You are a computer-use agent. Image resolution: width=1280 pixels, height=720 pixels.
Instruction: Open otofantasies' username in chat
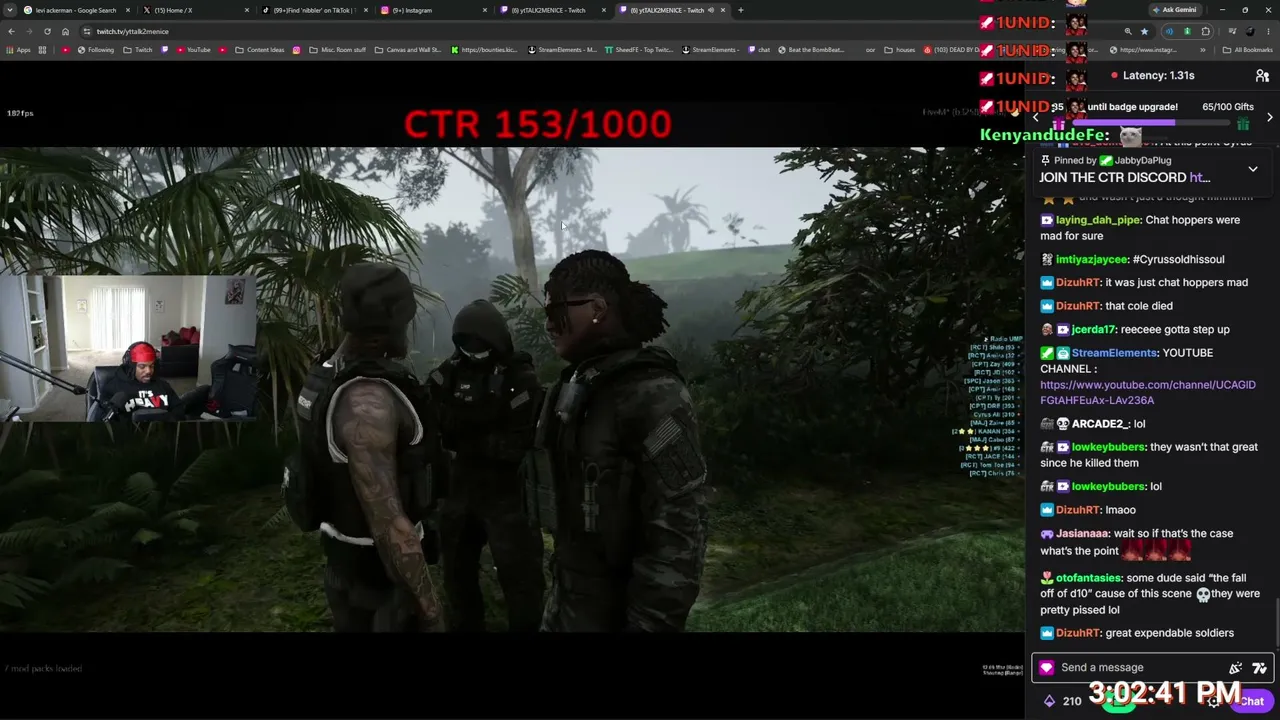coord(1088,578)
